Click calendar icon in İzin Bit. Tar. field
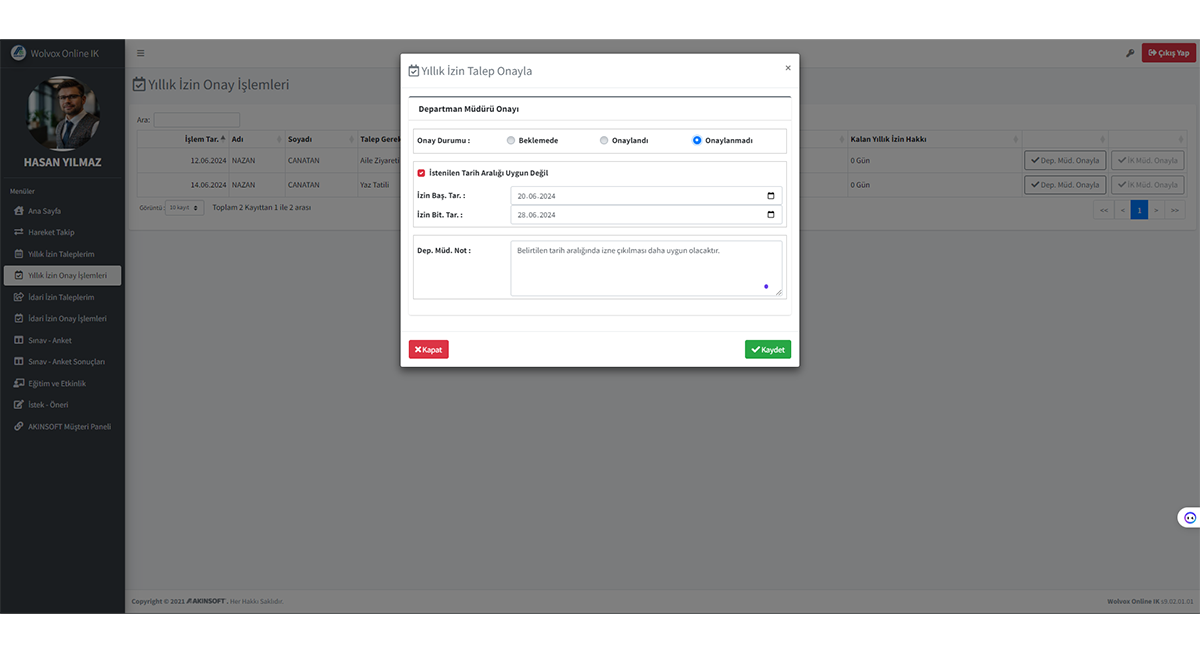Viewport: 1200px width, 653px height. pyautogui.click(x=770, y=215)
